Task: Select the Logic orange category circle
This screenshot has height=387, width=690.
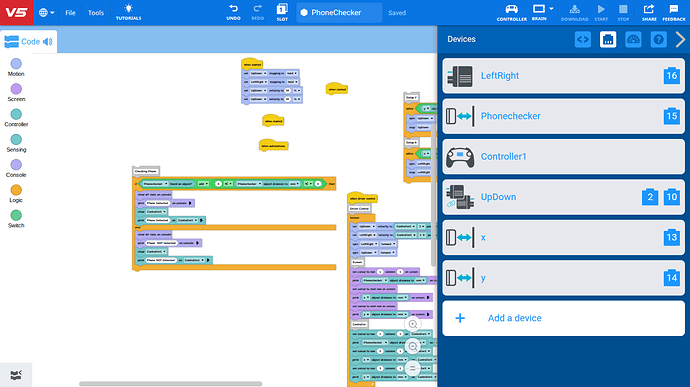Action: point(16,190)
